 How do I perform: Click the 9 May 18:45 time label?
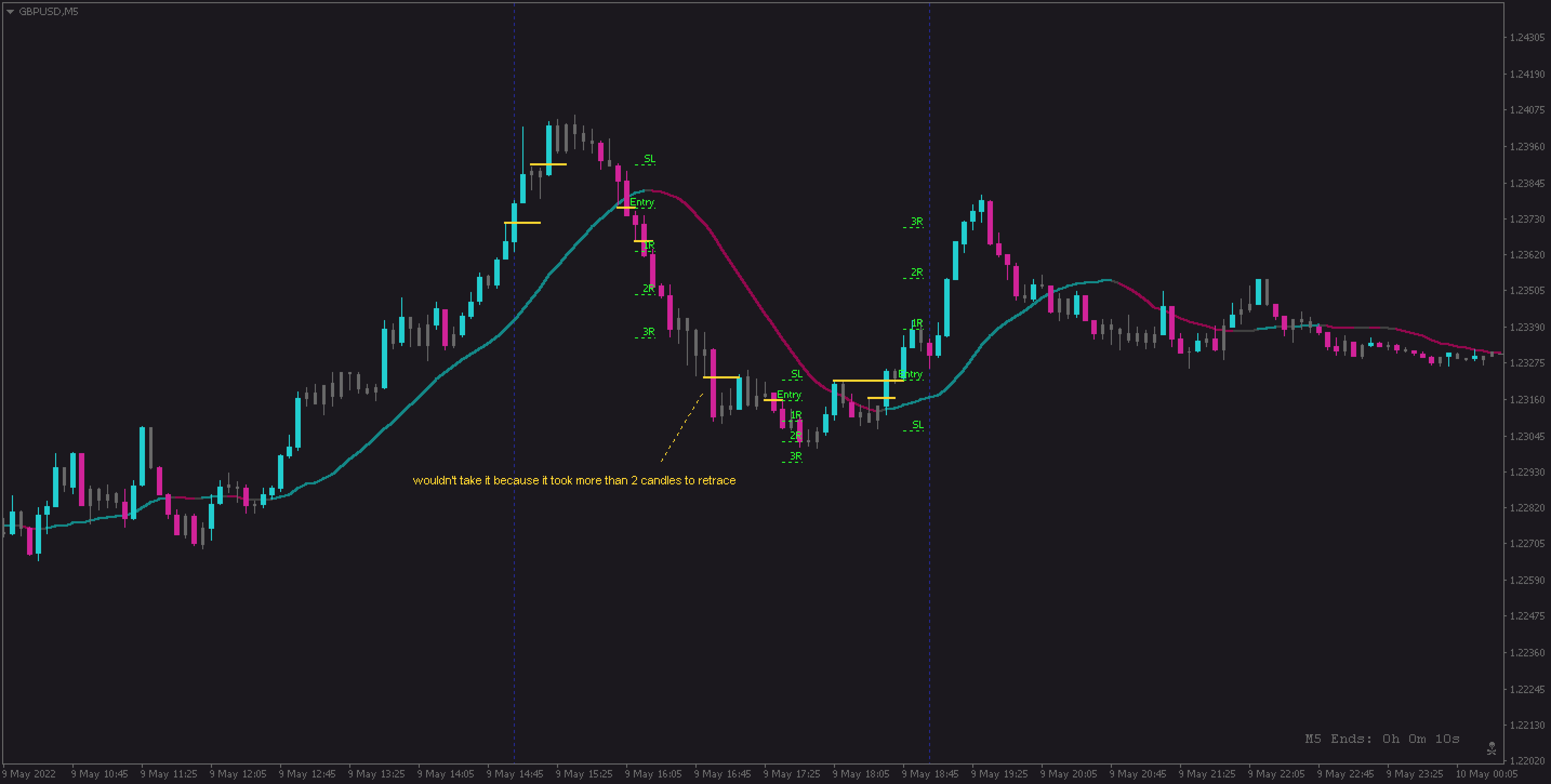tap(930, 774)
